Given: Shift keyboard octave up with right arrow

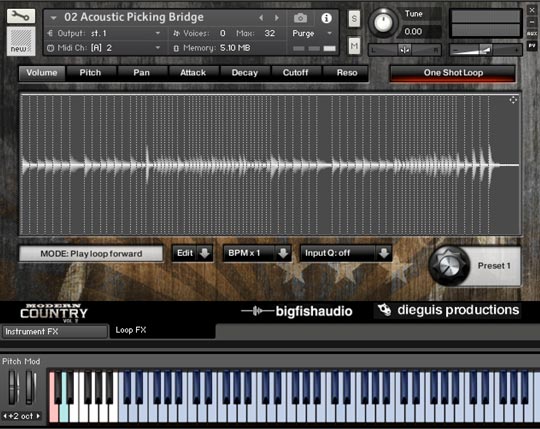Looking at the screenshot, I should coord(38,416).
